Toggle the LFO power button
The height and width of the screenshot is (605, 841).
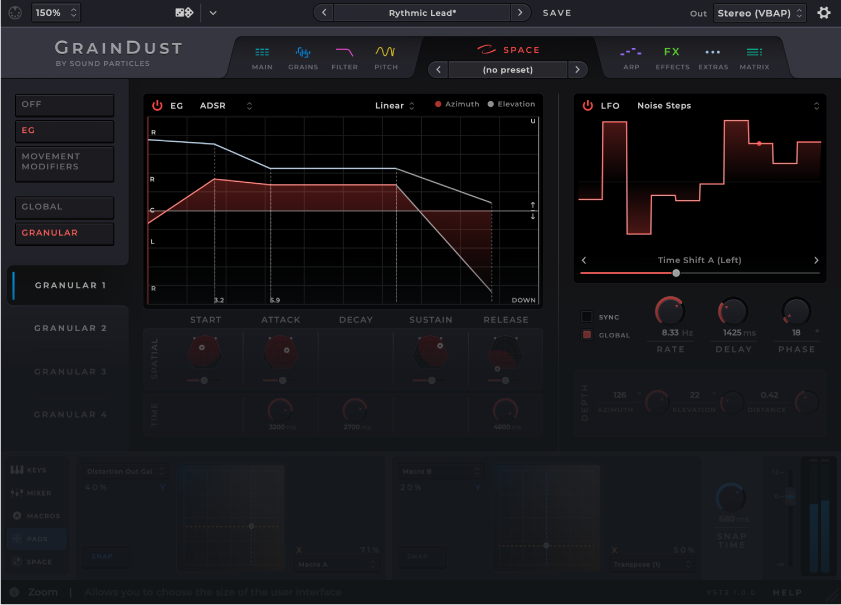588,105
